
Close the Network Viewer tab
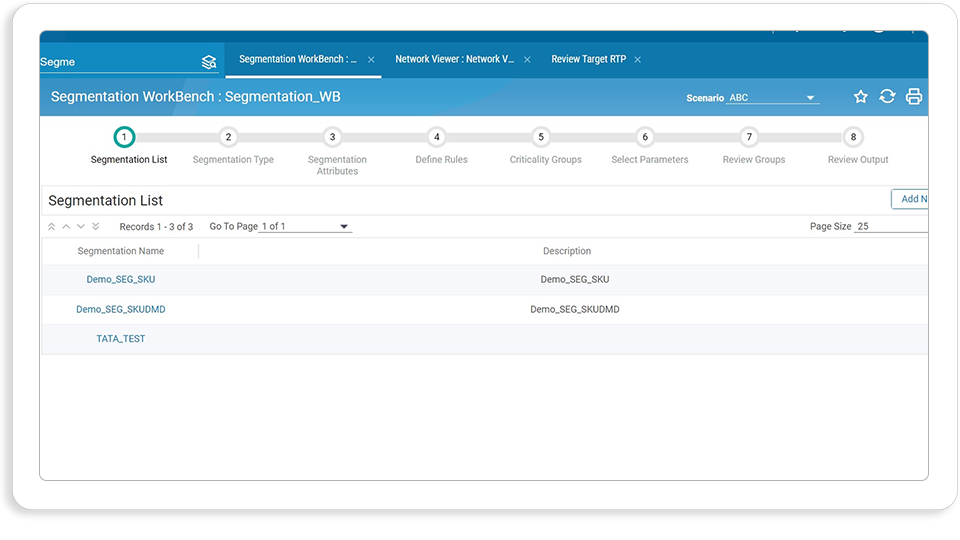(x=527, y=59)
